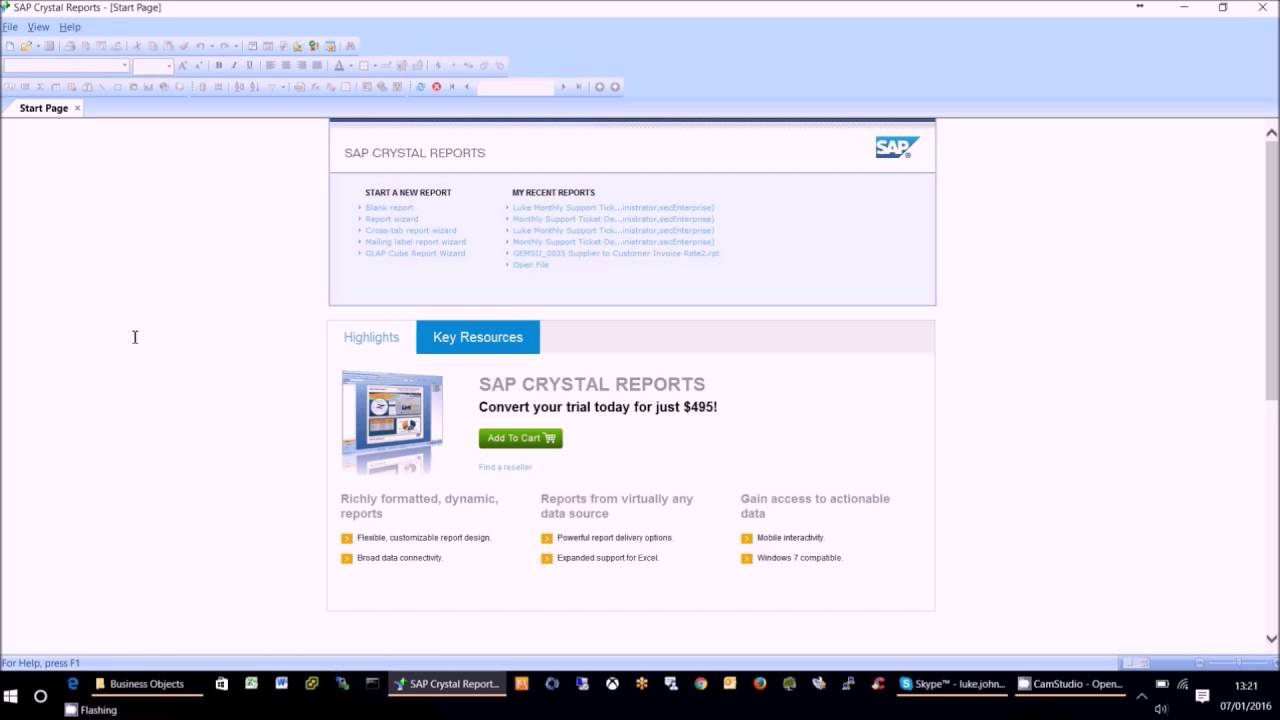This screenshot has height=720, width=1280.
Task: Open the Mailing label report wizard link
Action: tap(415, 242)
